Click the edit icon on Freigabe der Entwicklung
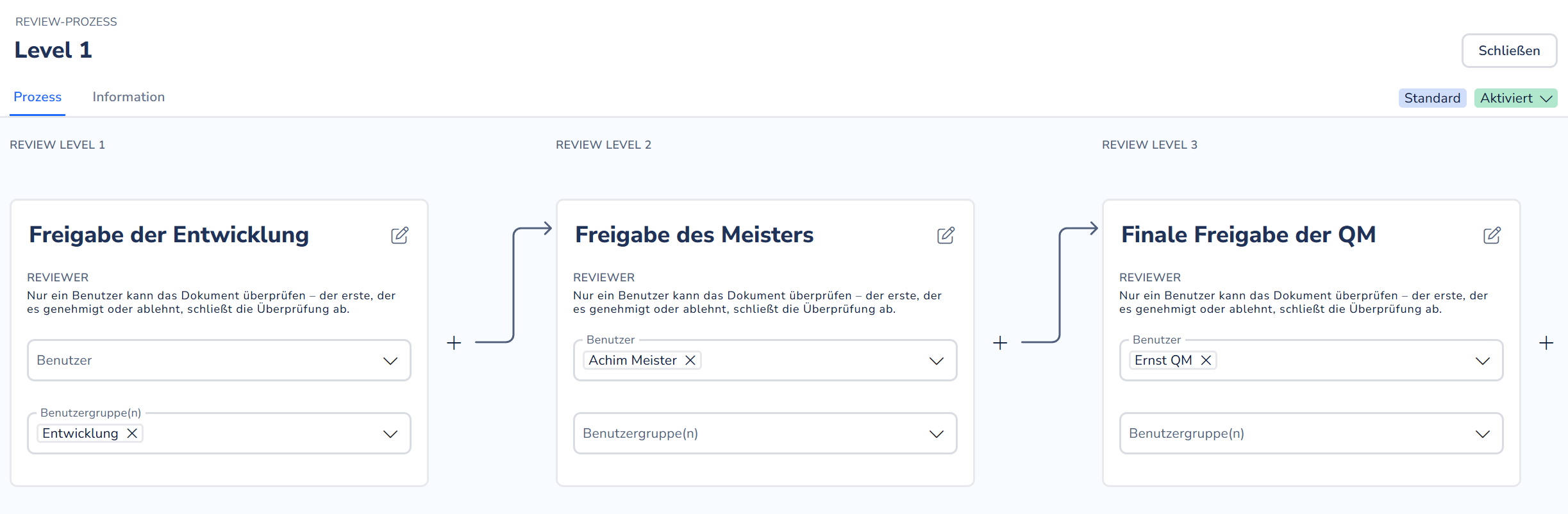Viewport: 1568px width, 514px height. 400,236
